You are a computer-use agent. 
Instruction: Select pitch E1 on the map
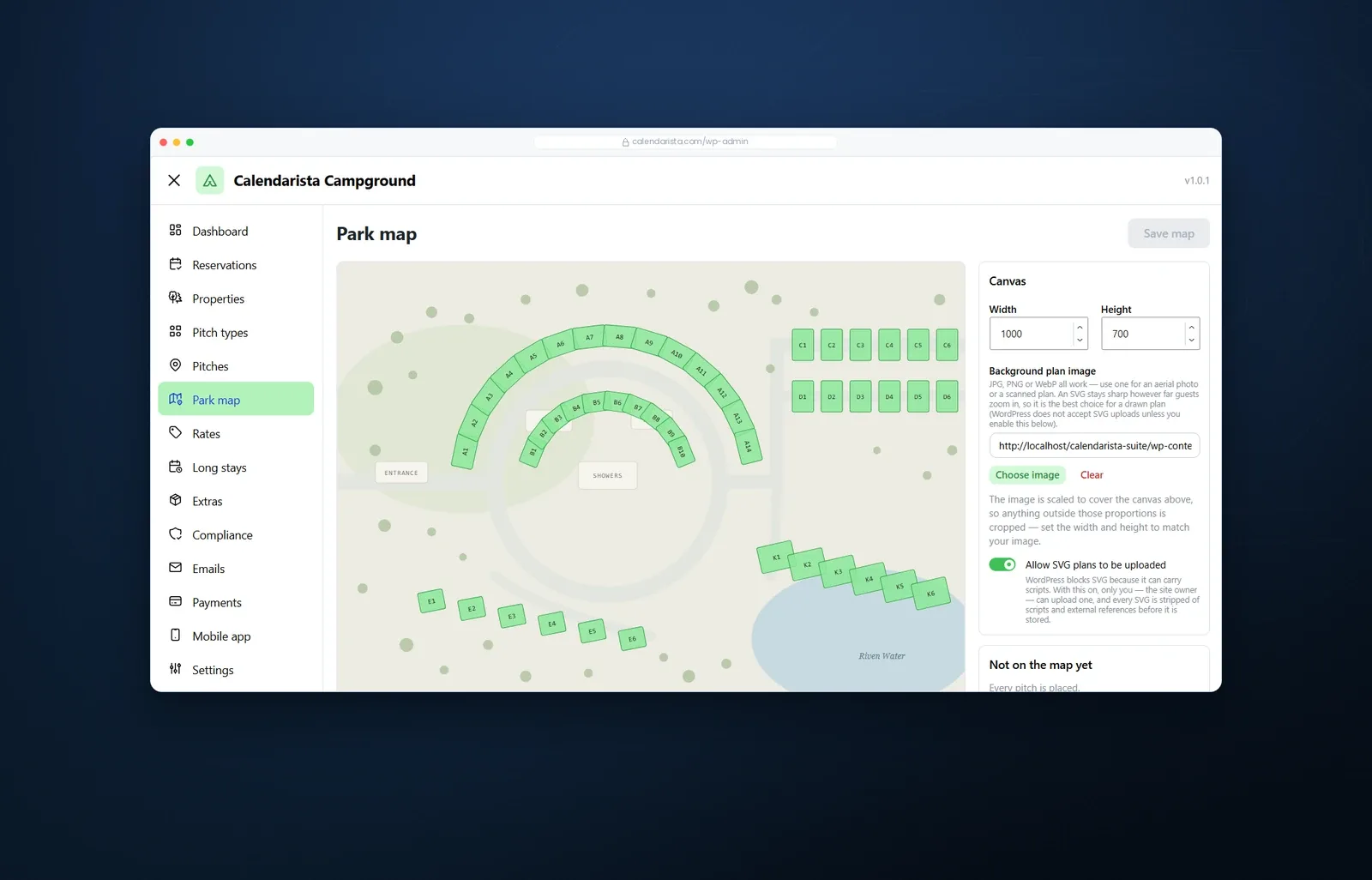tap(431, 601)
